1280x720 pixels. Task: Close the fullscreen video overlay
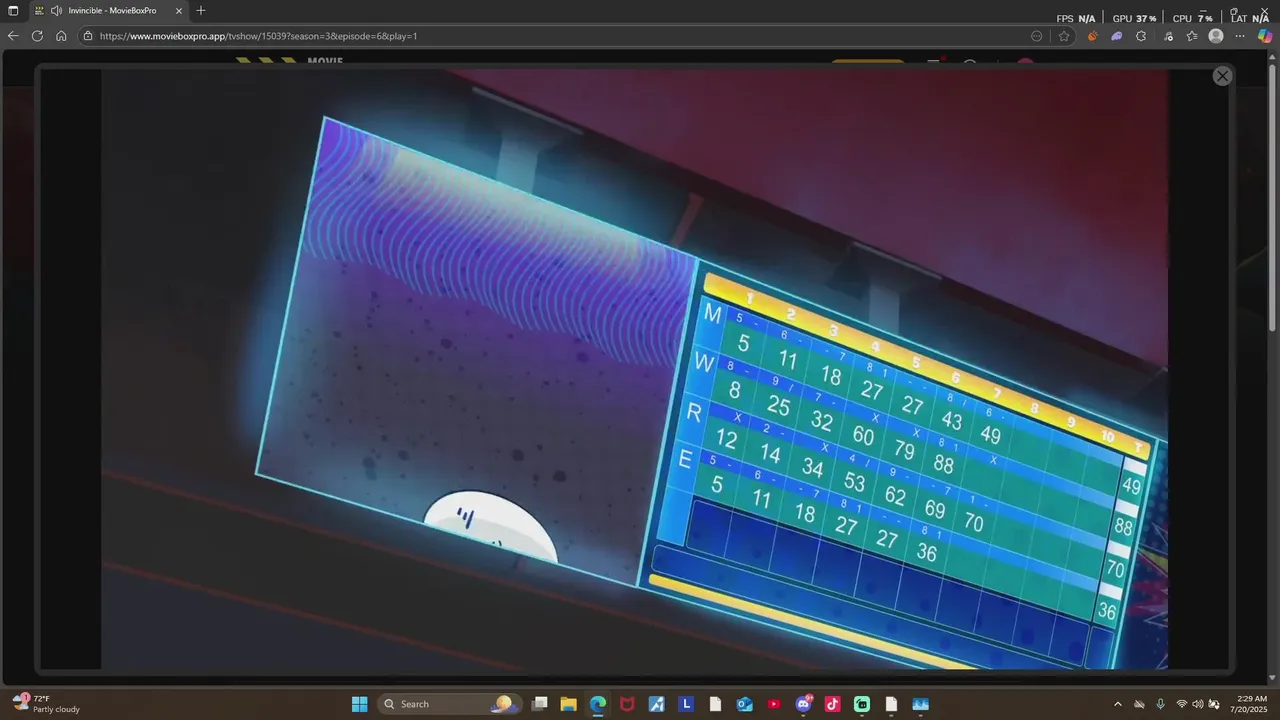coord(1222,76)
